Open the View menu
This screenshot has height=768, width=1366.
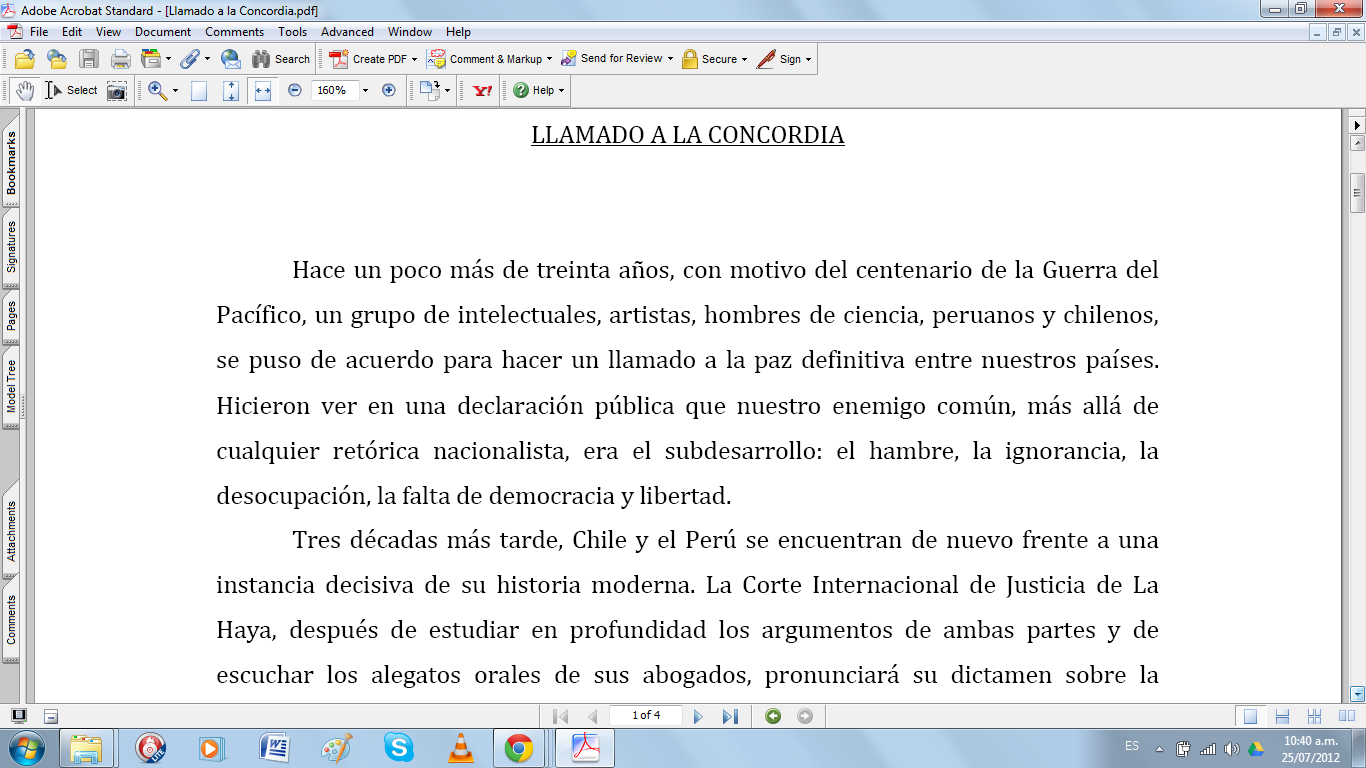(x=108, y=32)
